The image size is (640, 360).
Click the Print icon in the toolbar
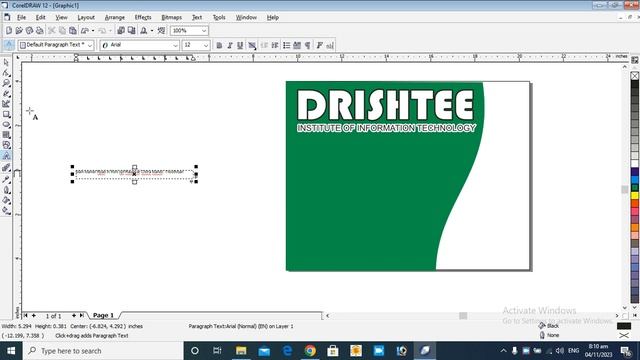click(x=39, y=31)
